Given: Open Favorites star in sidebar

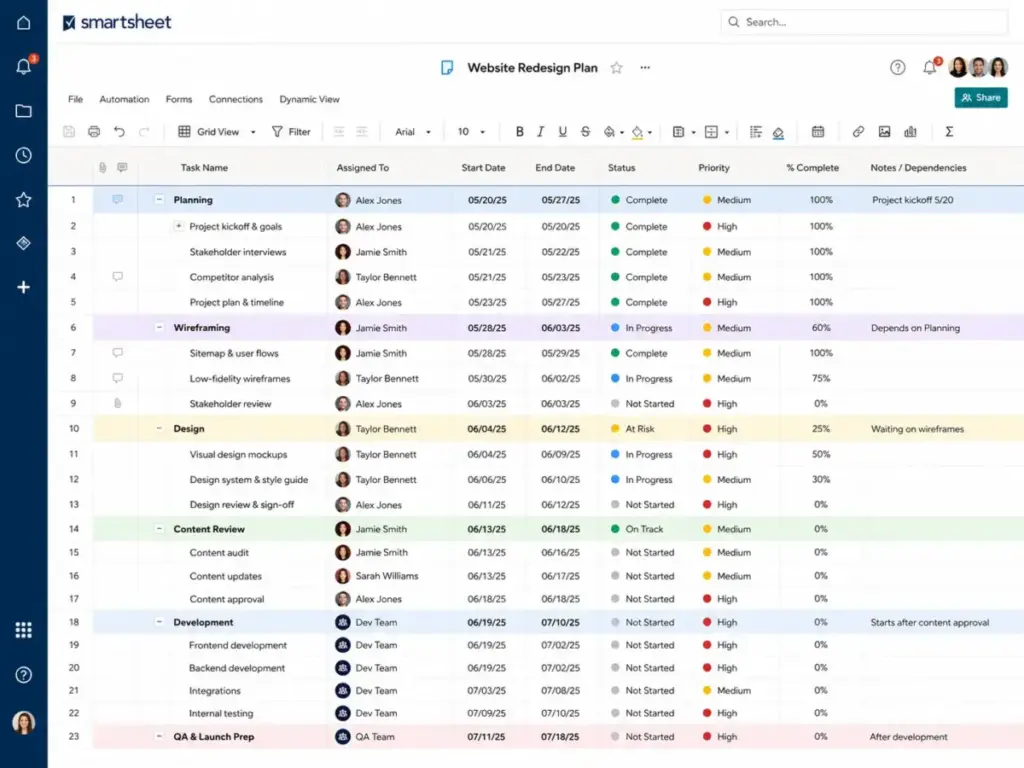Looking at the screenshot, I should pyautogui.click(x=24, y=200).
